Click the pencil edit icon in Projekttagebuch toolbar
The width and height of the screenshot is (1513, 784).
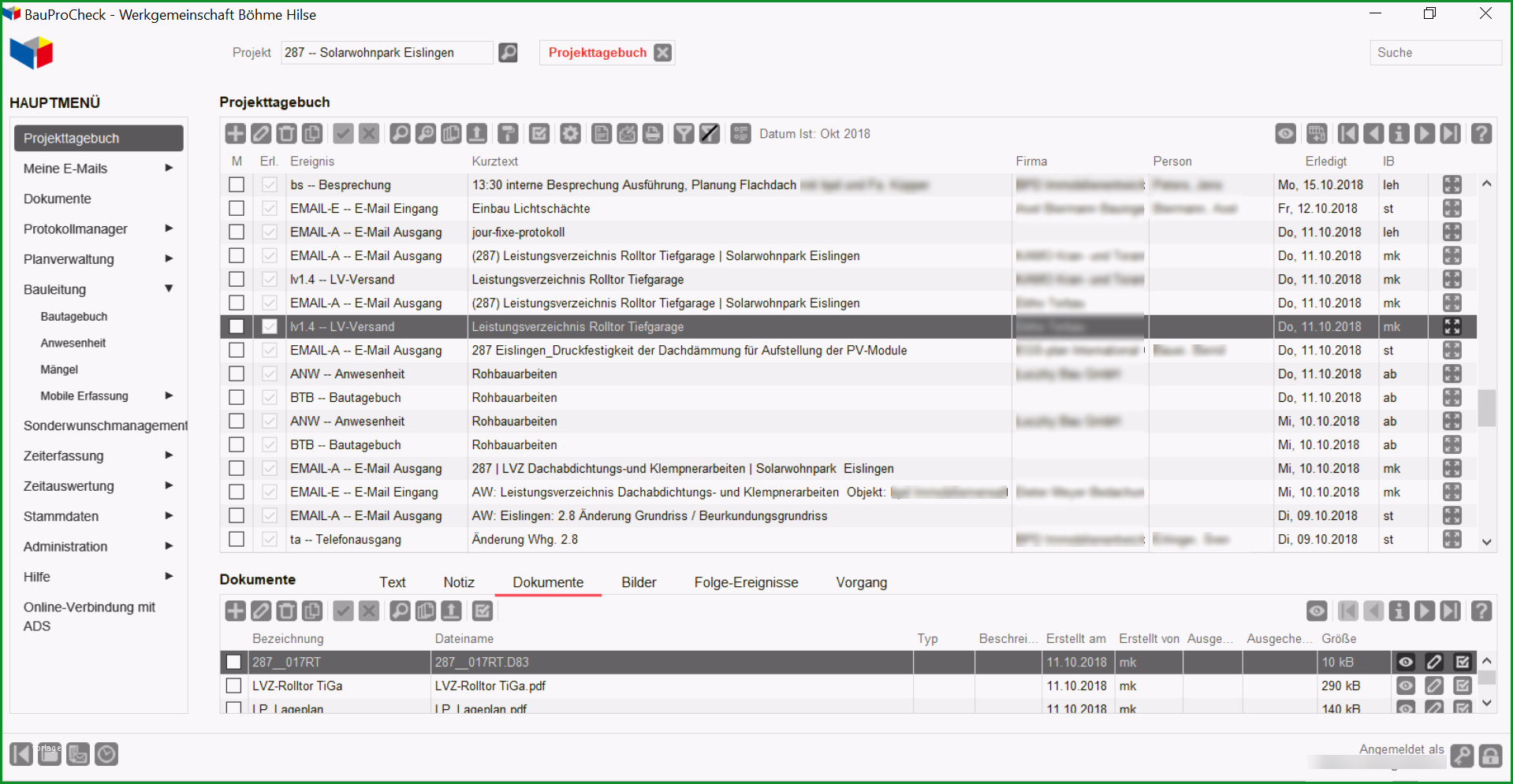(261, 133)
